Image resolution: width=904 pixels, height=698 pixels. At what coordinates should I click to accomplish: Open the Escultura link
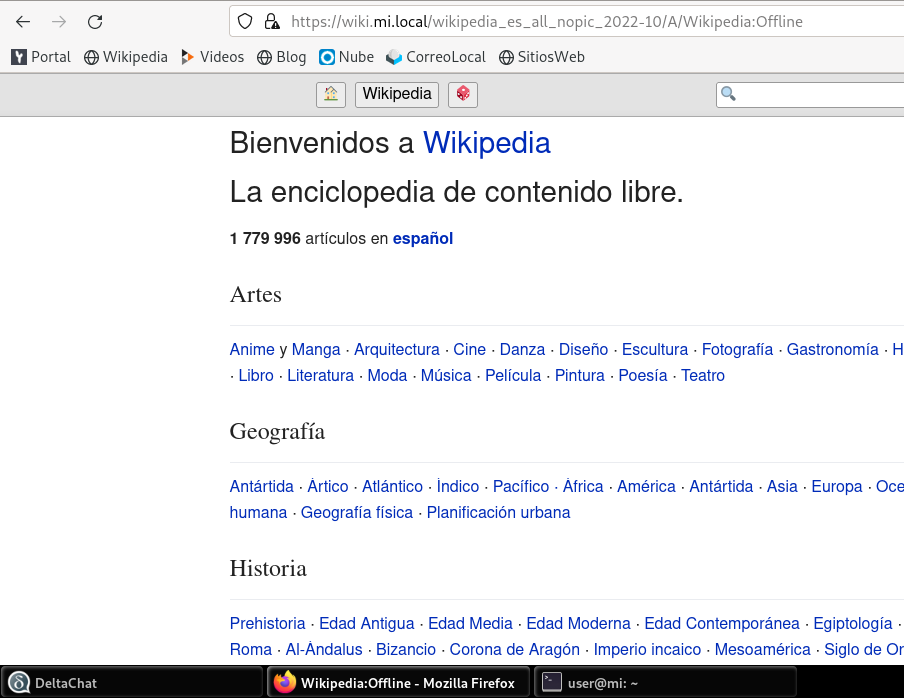655,349
